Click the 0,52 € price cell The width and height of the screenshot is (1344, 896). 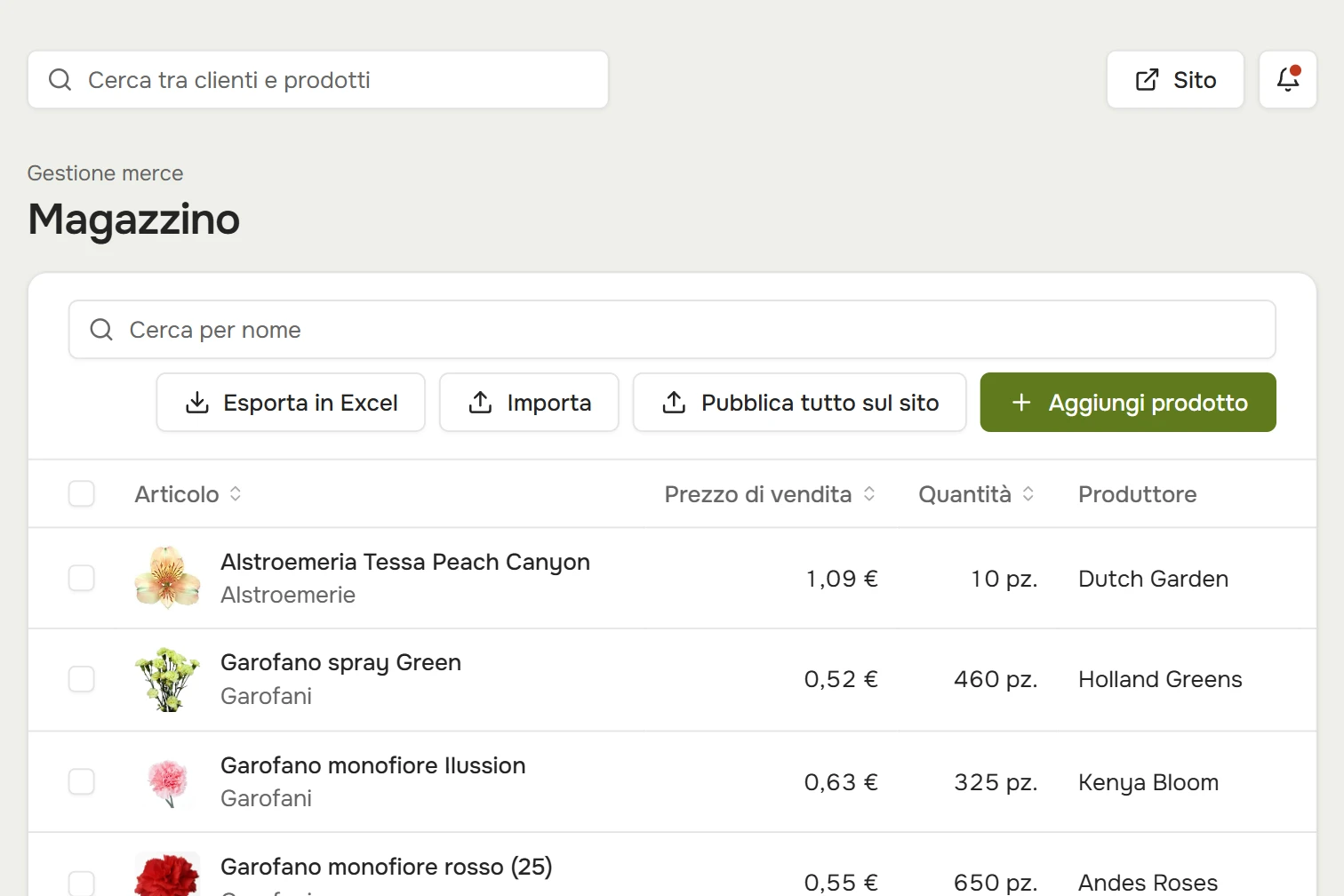click(x=841, y=680)
